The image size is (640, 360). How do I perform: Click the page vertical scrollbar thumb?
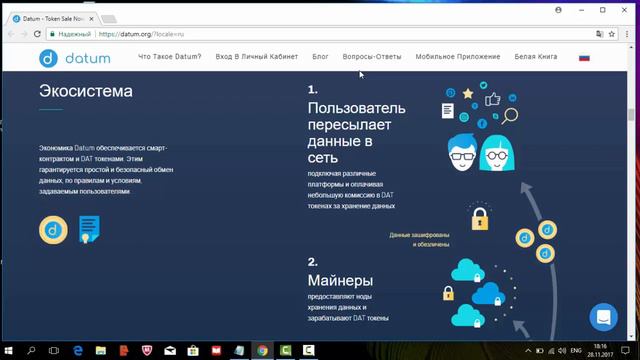click(631, 115)
